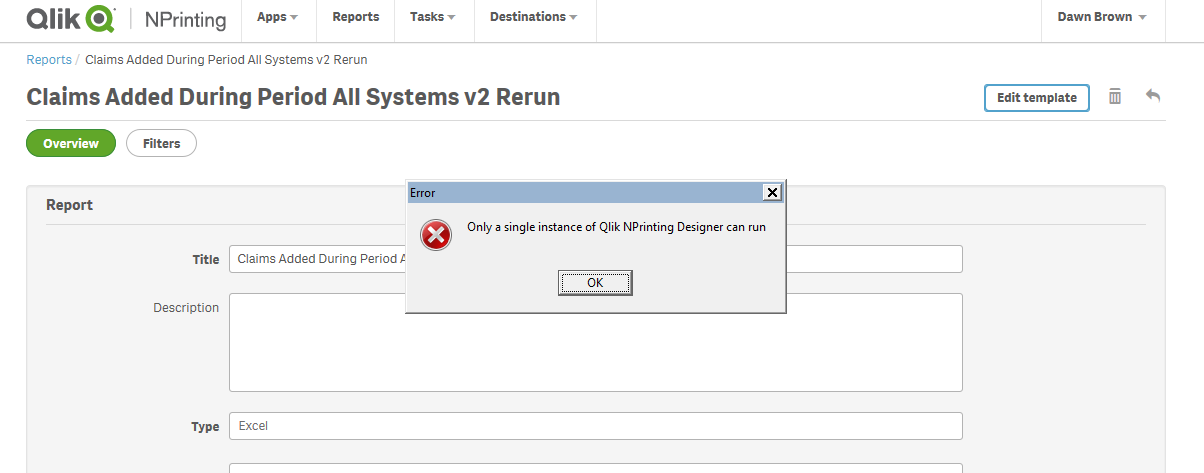Expand the Tasks dropdown menu

pos(432,17)
